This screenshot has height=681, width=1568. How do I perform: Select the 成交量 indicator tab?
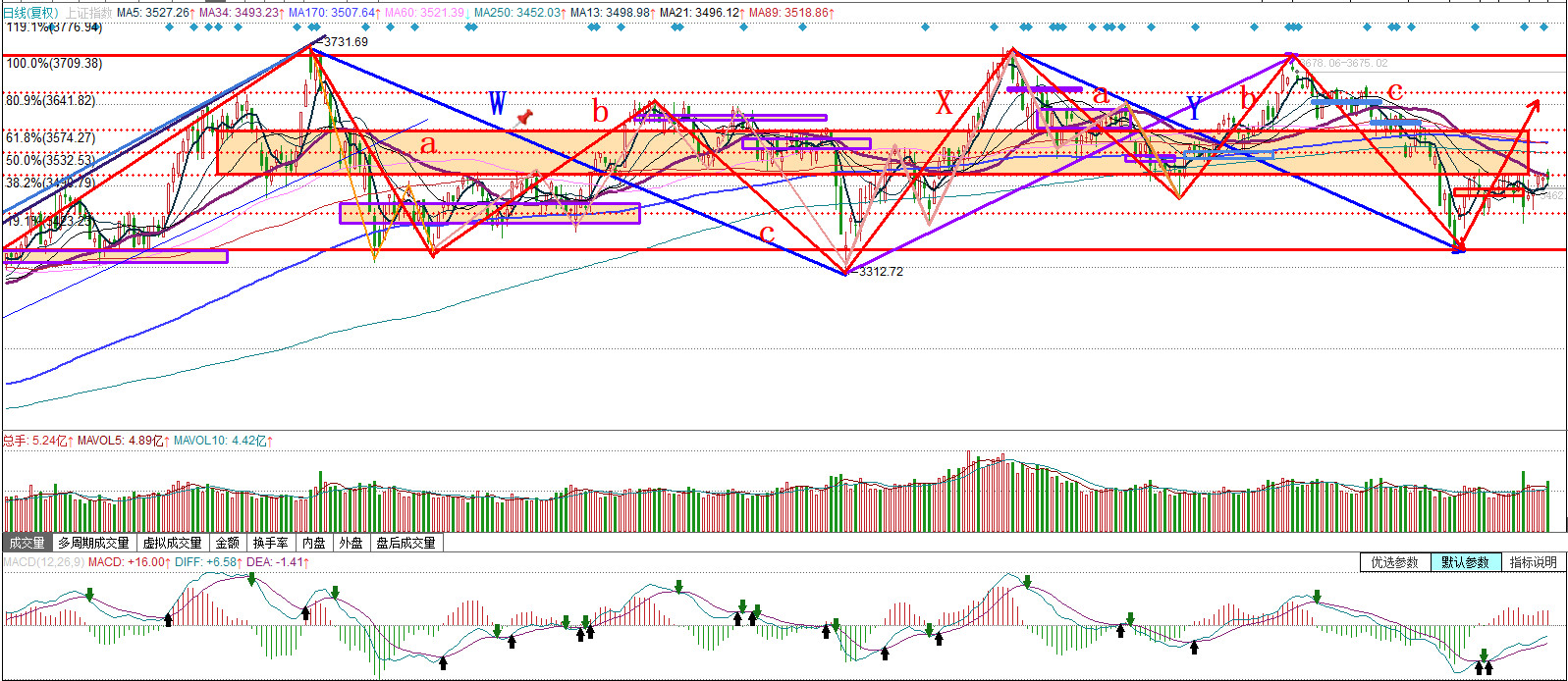tap(27, 543)
